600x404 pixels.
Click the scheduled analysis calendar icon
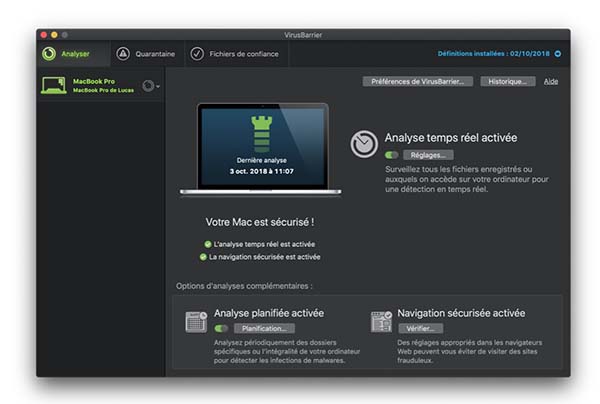[x=196, y=322]
